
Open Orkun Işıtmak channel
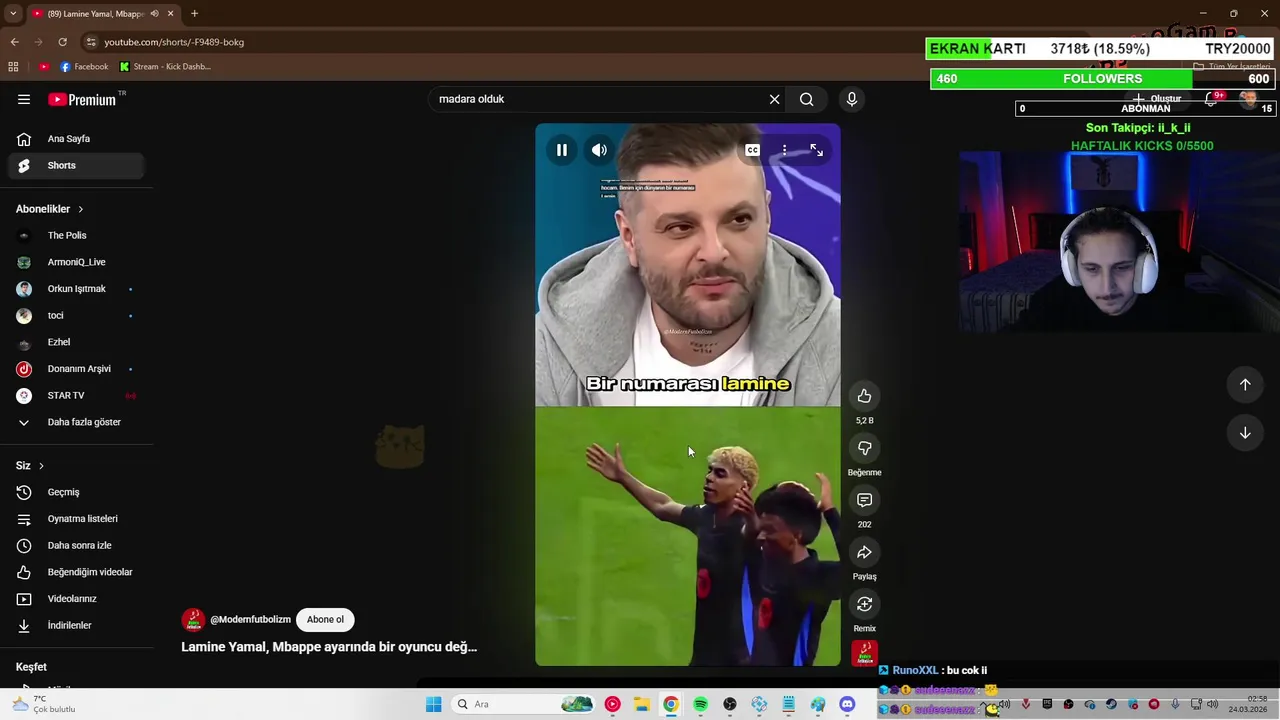pyautogui.click(x=76, y=289)
